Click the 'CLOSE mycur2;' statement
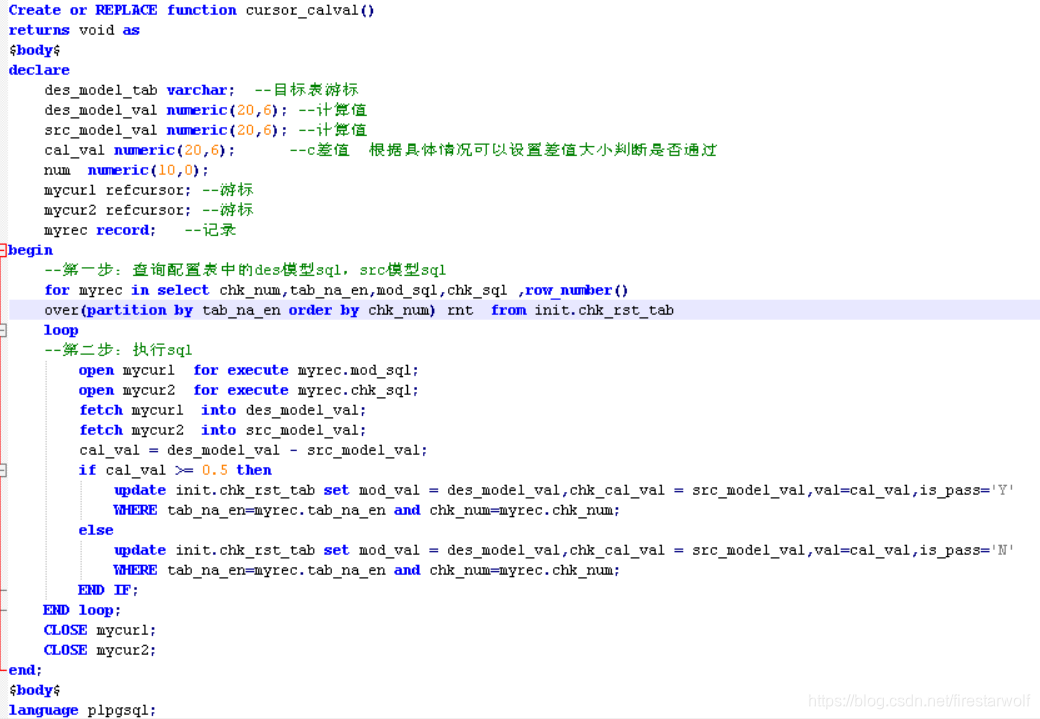Viewport: 1040px width, 719px height. [x=99, y=650]
